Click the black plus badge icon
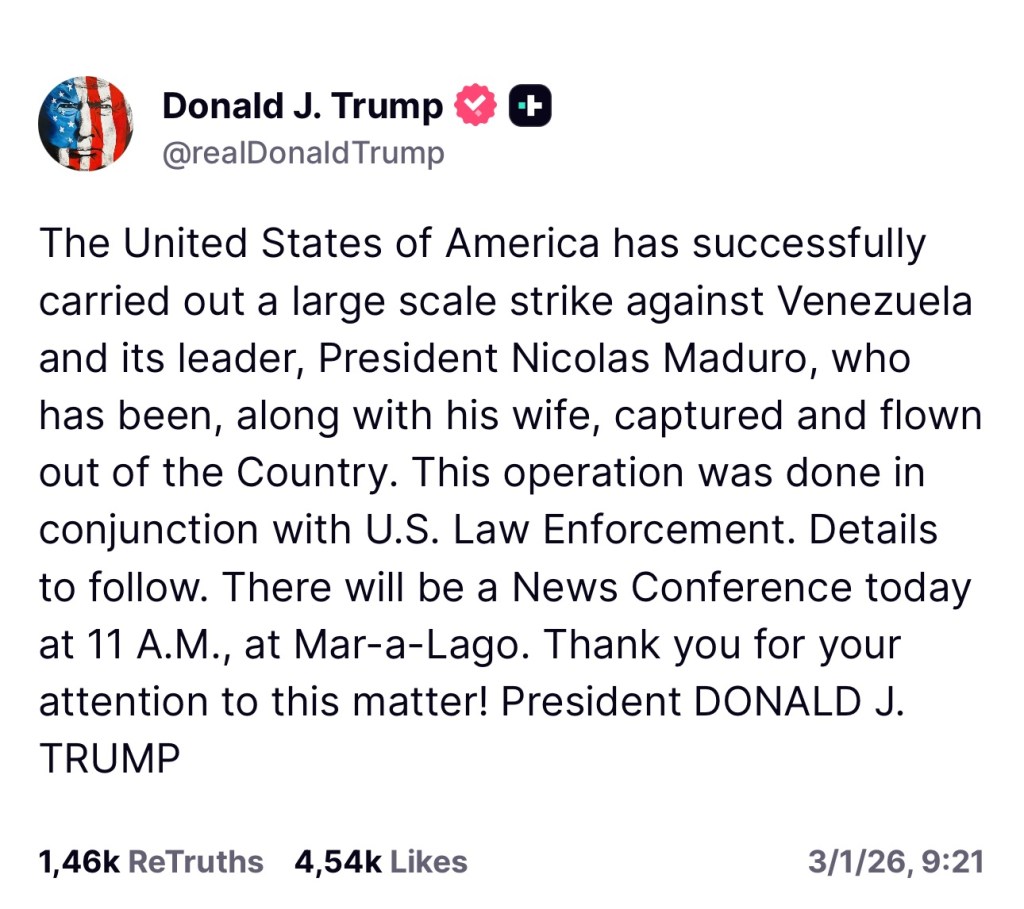The height and width of the screenshot is (909, 1024). tap(530, 106)
